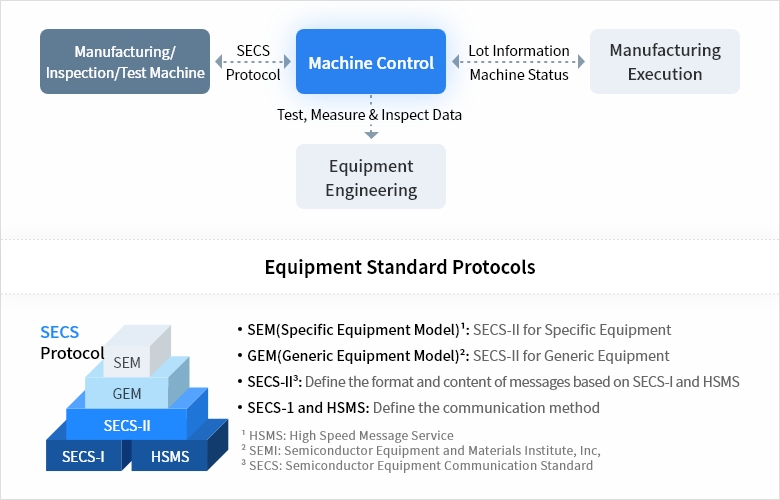Click the SECS-II pyramid layer
This screenshot has height=500, width=780.
(x=127, y=426)
